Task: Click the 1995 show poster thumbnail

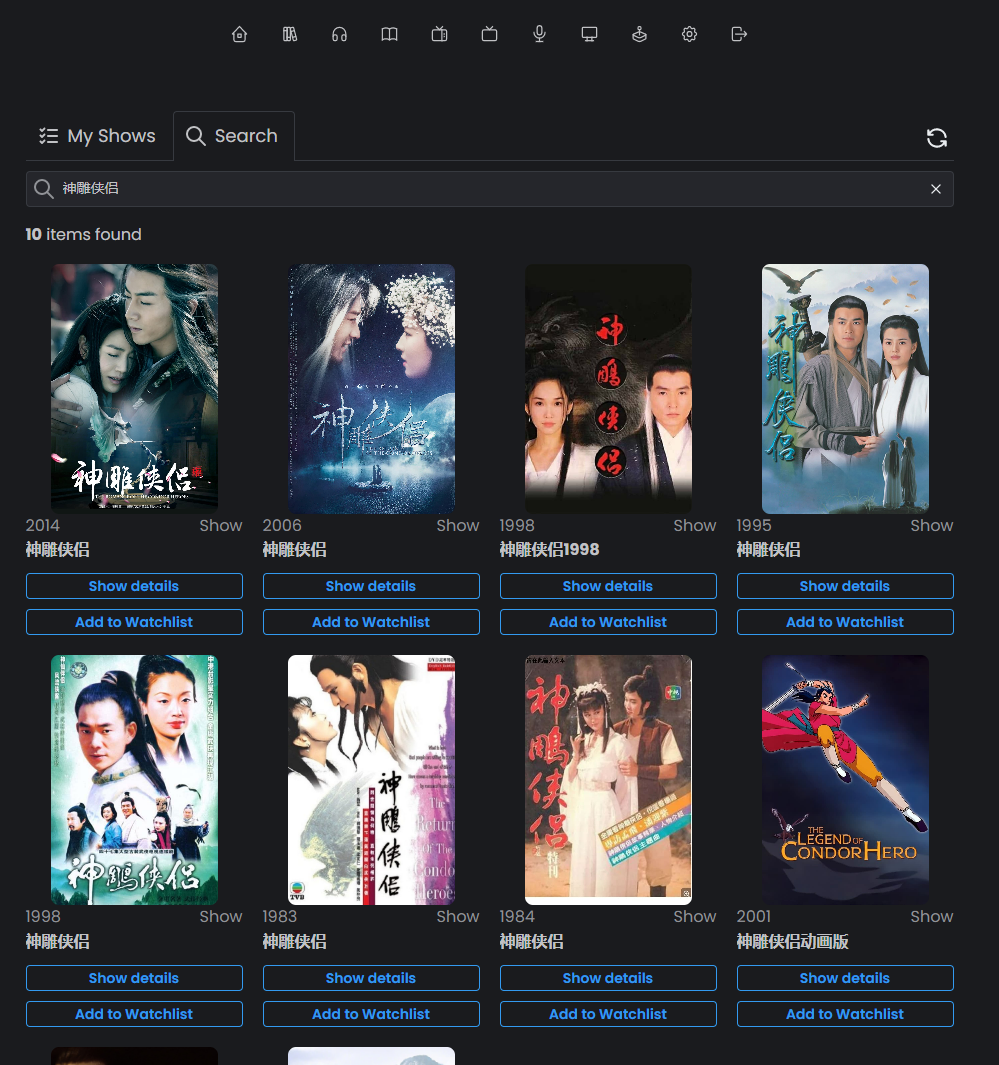Action: pos(845,389)
